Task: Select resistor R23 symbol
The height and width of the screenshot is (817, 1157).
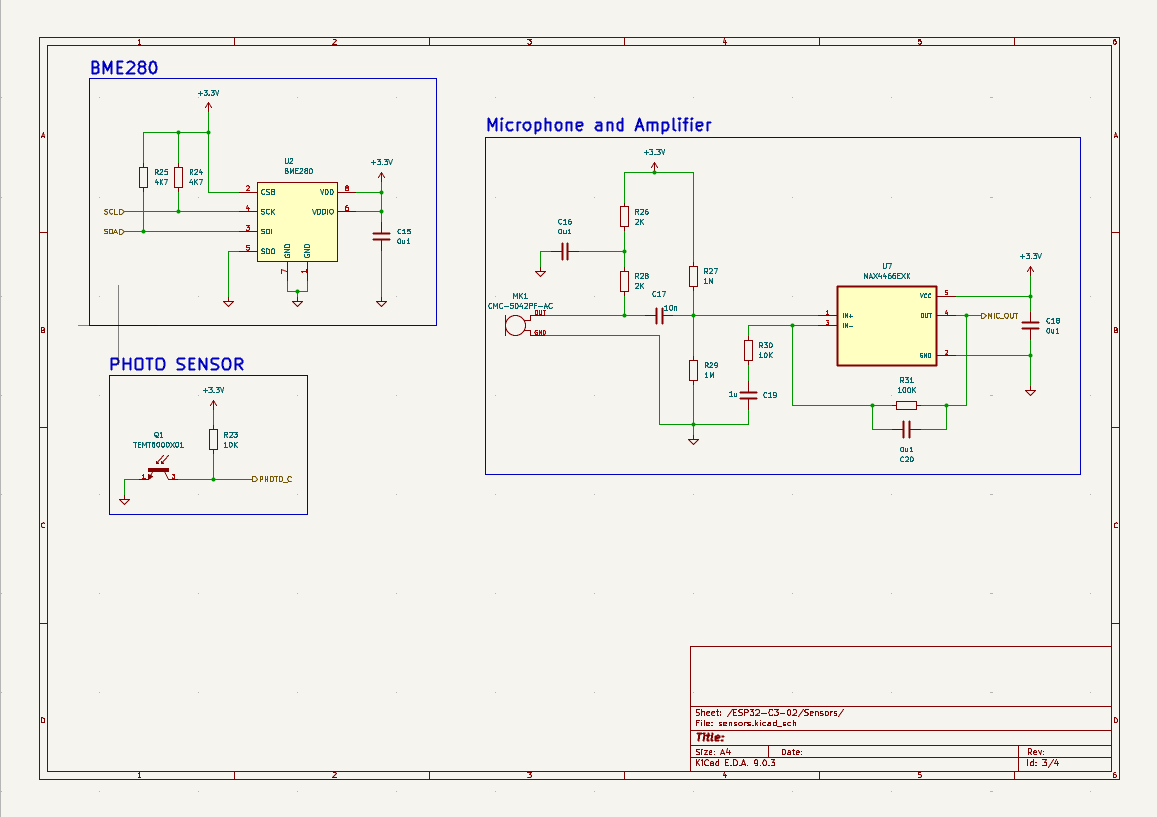Action: tap(213, 440)
